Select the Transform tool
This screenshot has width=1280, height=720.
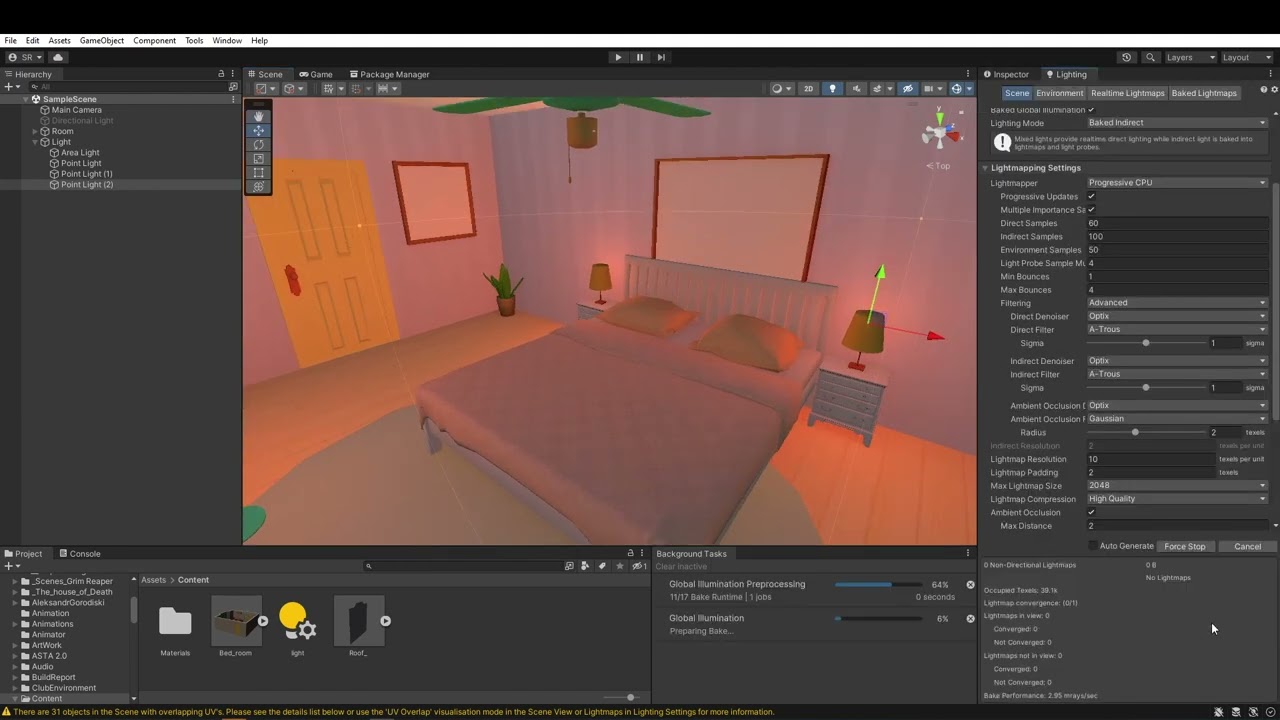click(x=259, y=186)
